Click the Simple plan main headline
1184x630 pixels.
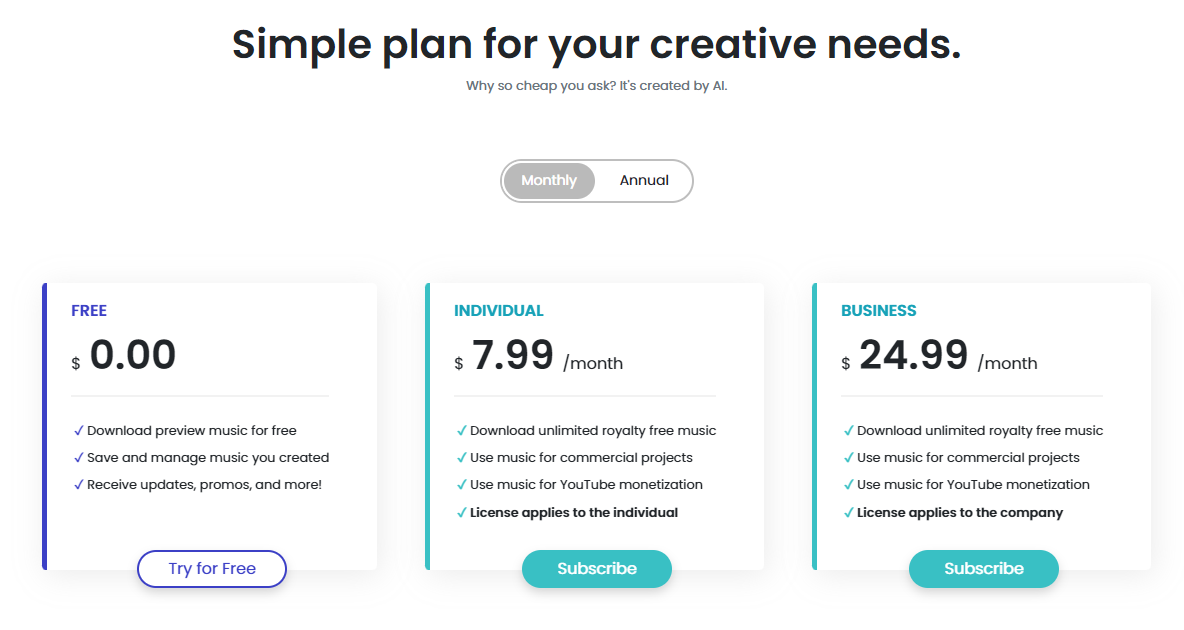coord(596,45)
